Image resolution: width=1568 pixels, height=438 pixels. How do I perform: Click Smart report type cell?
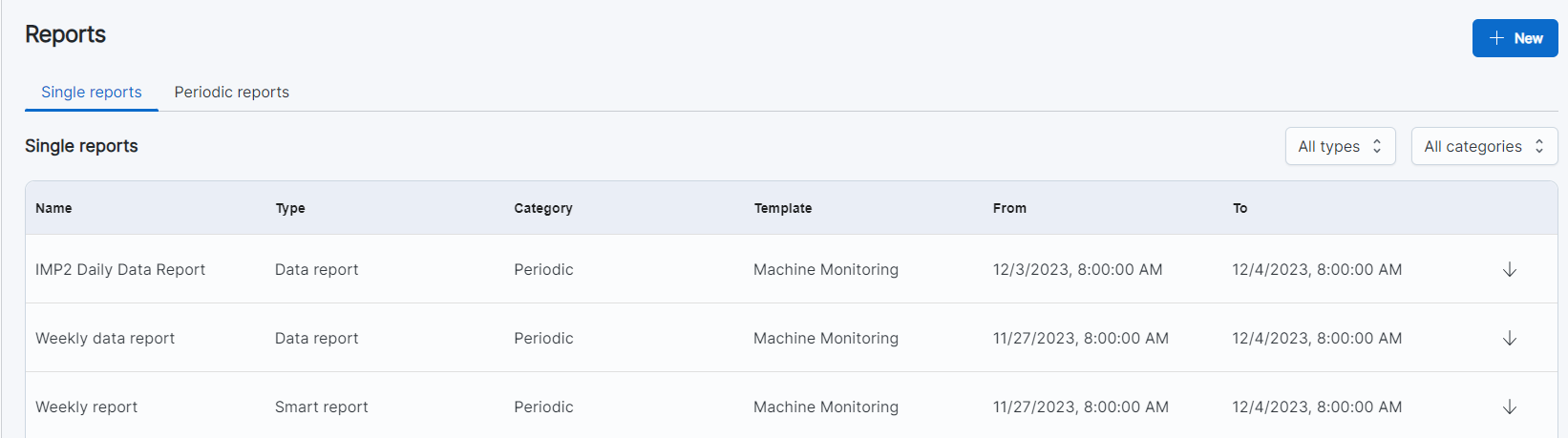321,407
